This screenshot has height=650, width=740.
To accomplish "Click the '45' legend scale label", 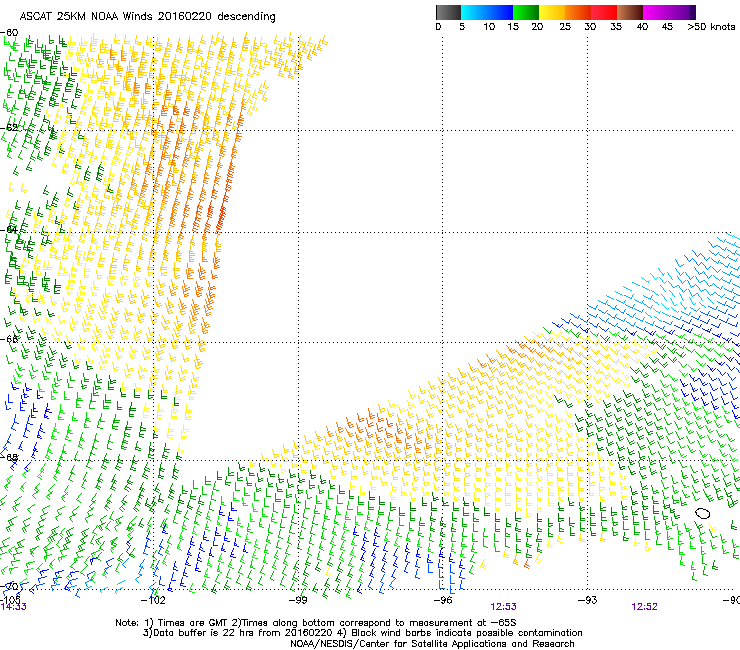I will click(x=667, y=27).
